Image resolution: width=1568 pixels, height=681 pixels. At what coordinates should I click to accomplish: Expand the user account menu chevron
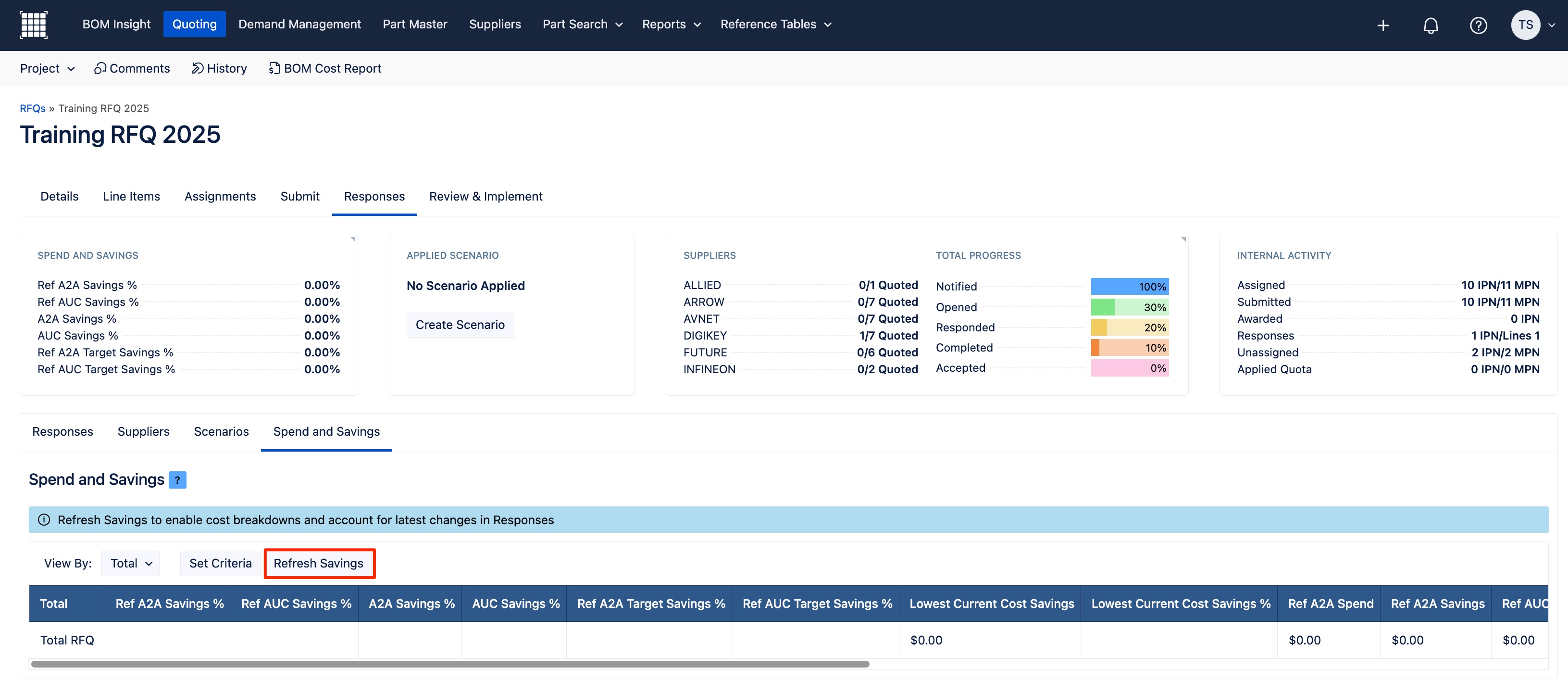(1551, 25)
